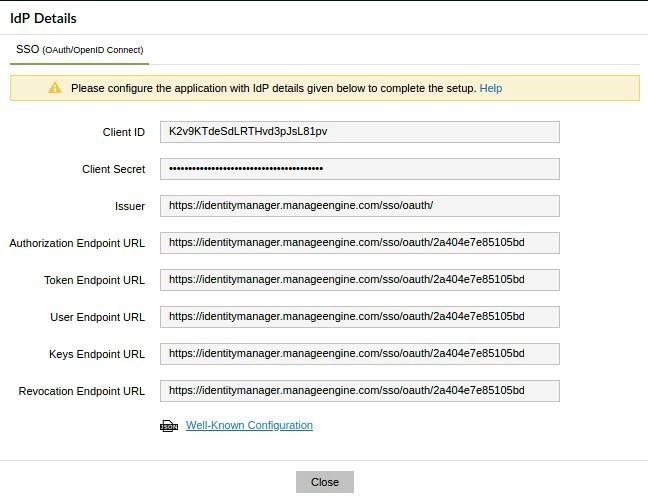The image size is (648, 501).
Task: Click the Issuer label
Action: click(130, 206)
